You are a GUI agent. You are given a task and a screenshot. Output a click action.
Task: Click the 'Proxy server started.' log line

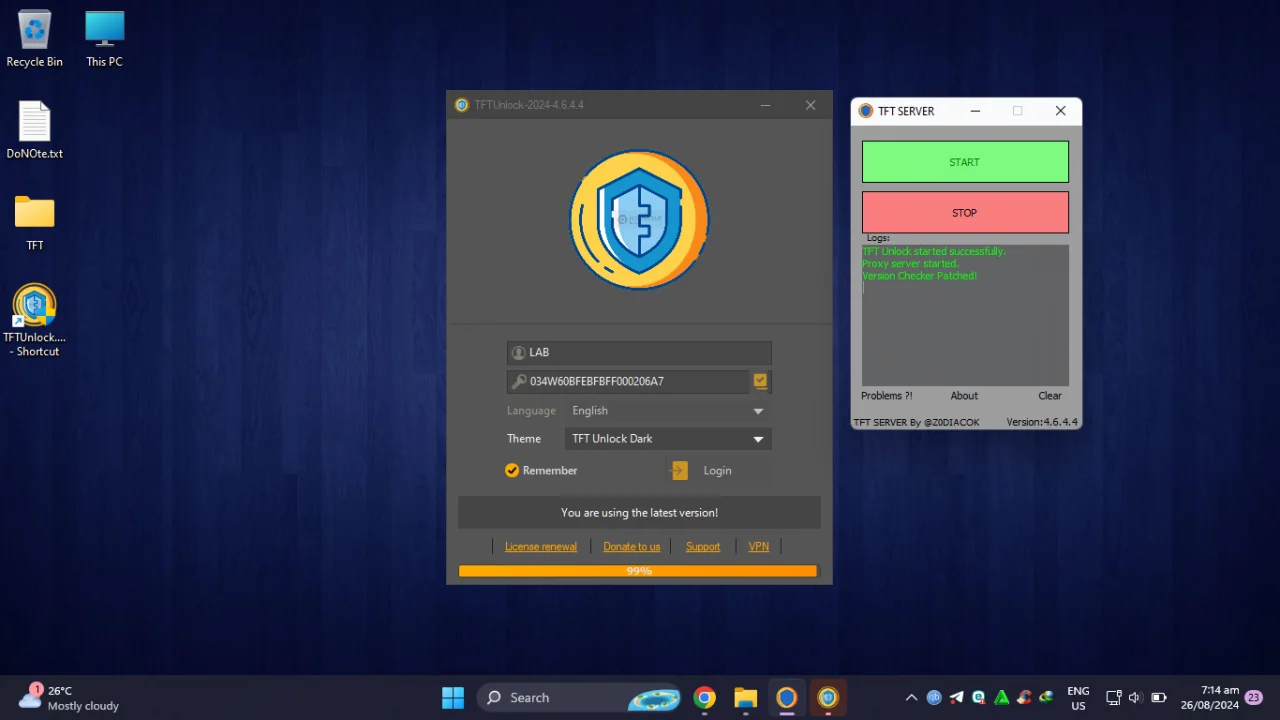(910, 264)
